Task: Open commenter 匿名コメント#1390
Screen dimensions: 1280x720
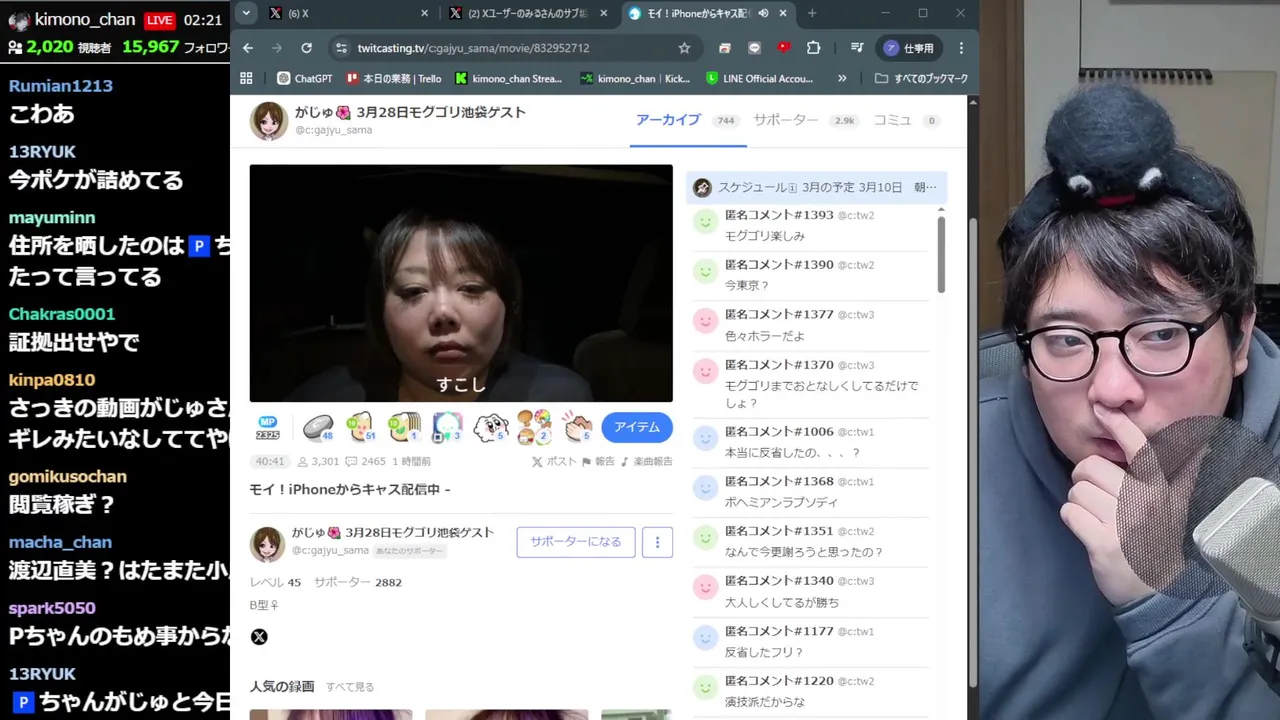Action: [x=779, y=265]
